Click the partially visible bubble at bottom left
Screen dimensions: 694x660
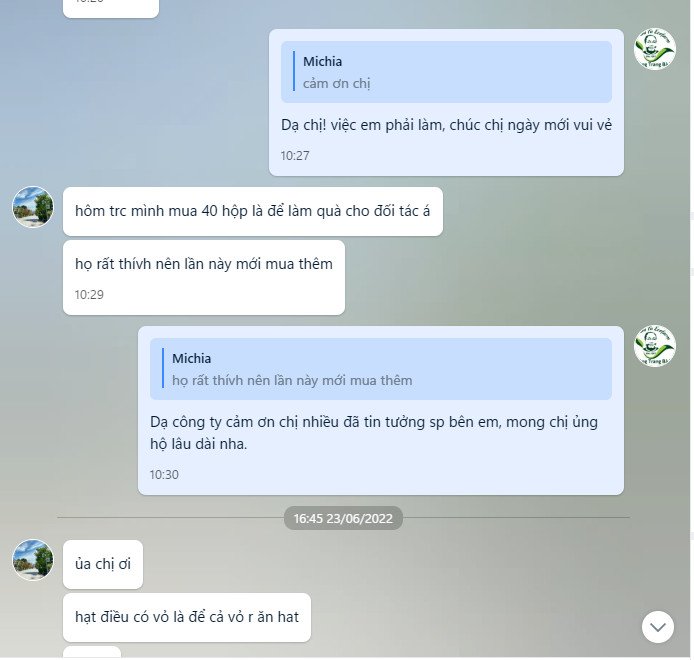point(92,652)
